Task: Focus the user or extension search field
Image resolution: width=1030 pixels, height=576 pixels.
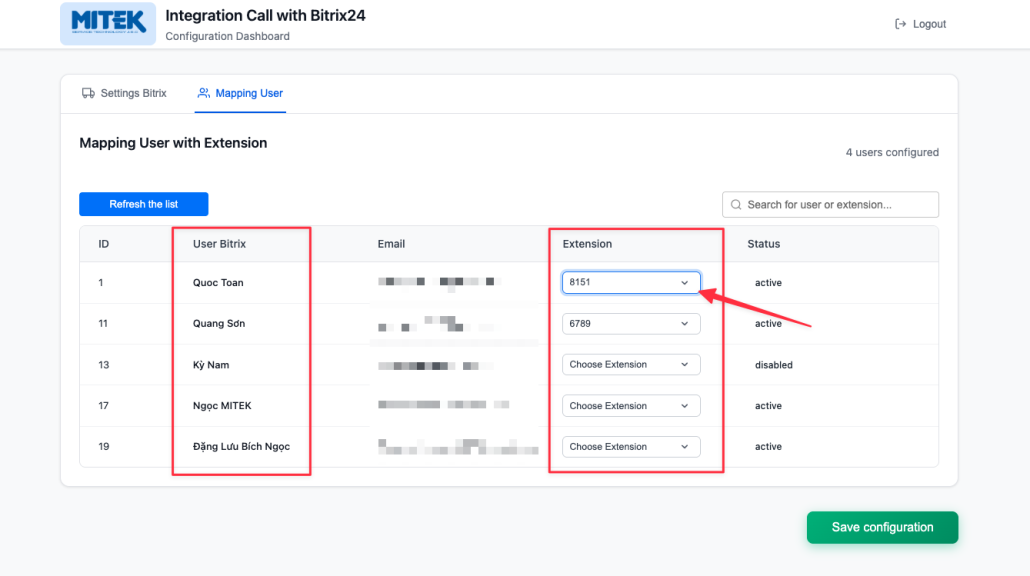Action: tap(830, 205)
